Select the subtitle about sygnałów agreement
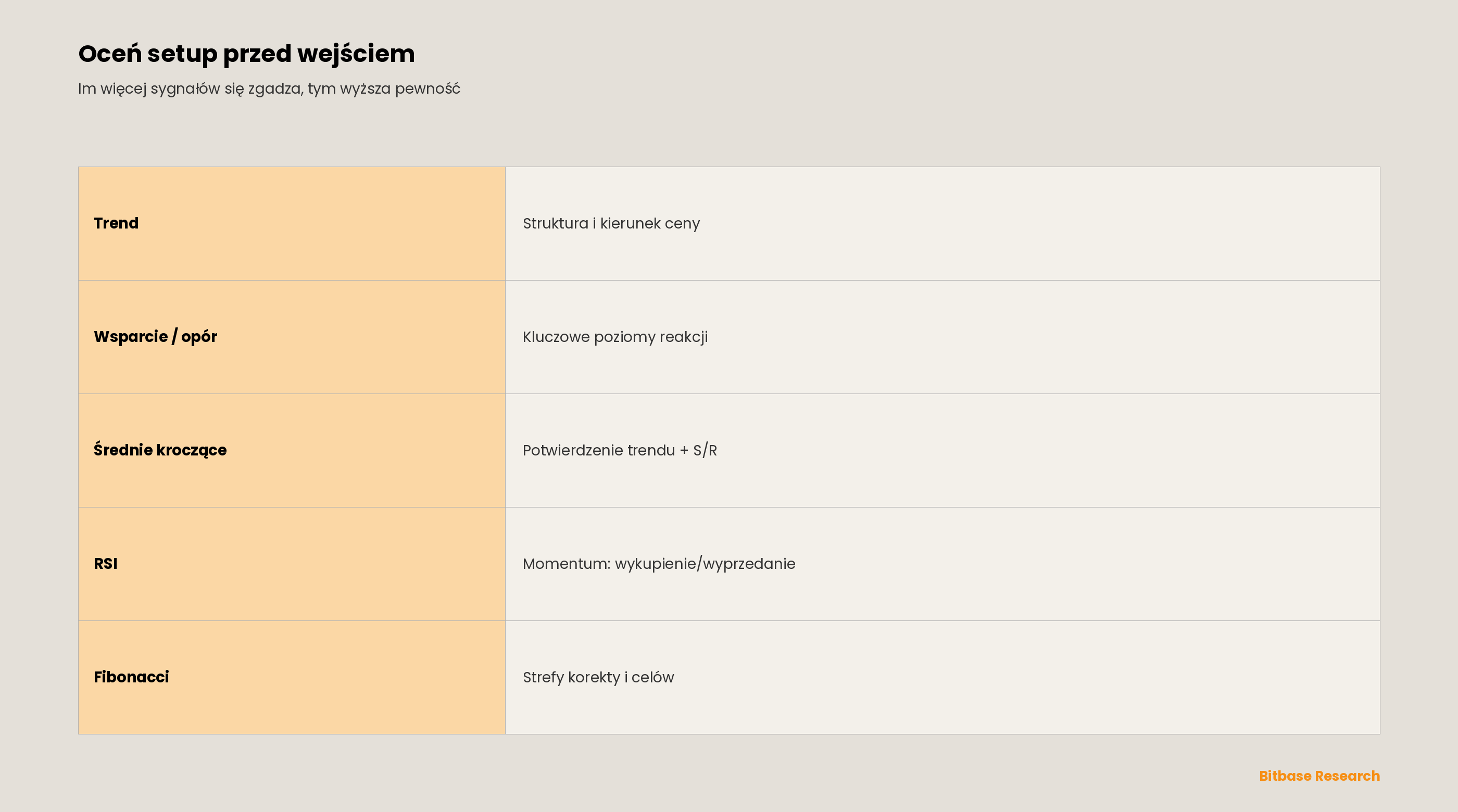Image resolution: width=1458 pixels, height=812 pixels. tap(269, 89)
